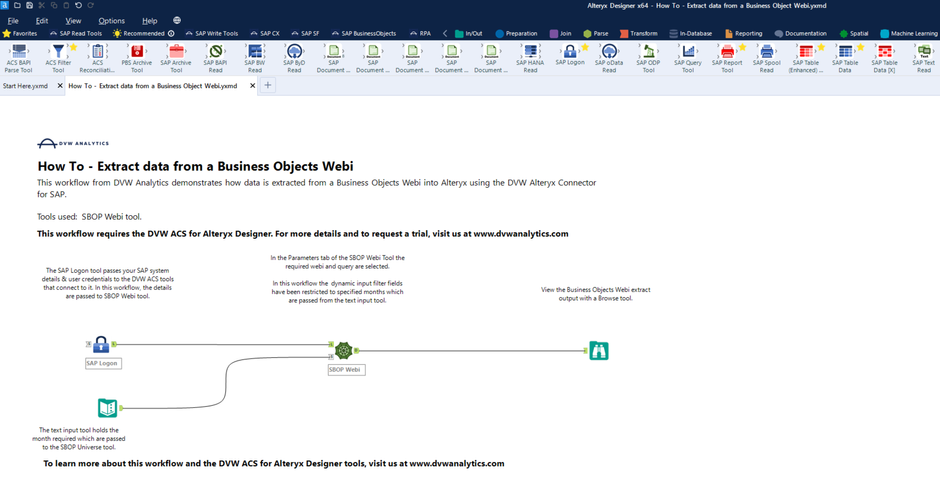Switch to the Reporting tool category

click(x=743, y=34)
